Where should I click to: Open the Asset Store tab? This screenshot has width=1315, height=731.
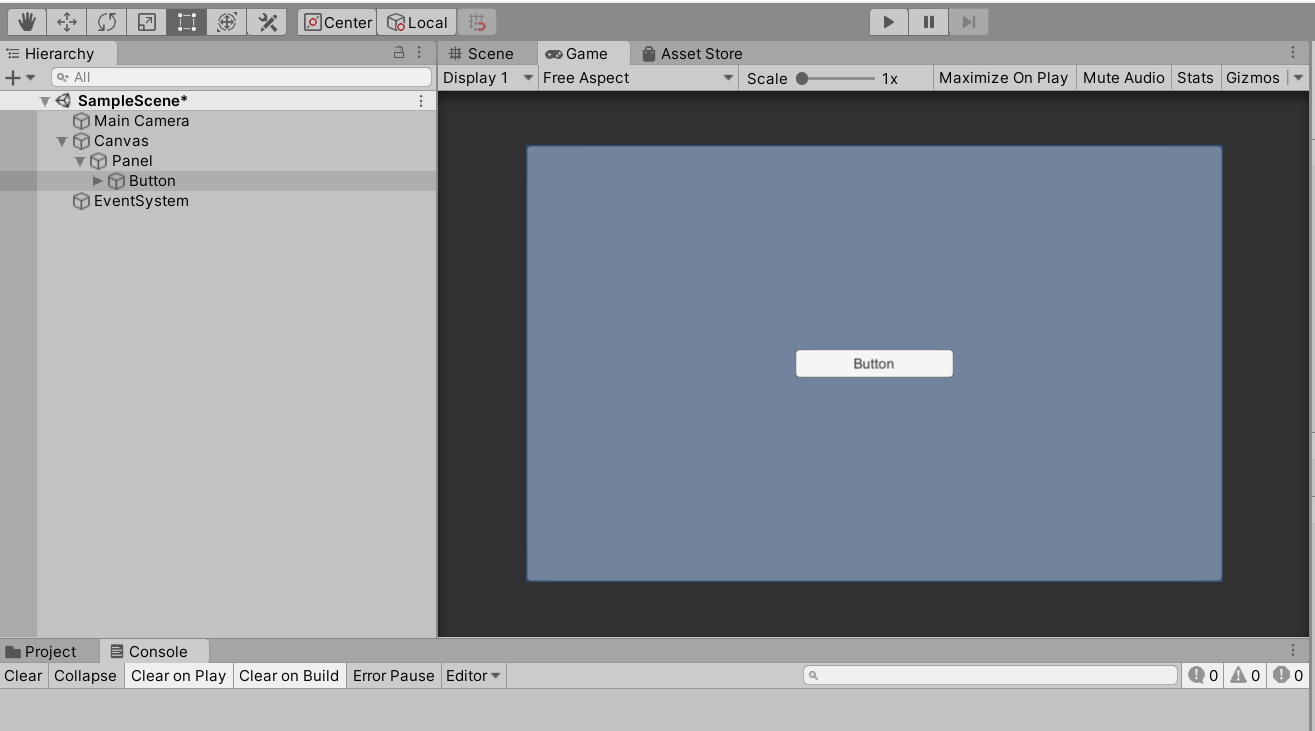691,53
